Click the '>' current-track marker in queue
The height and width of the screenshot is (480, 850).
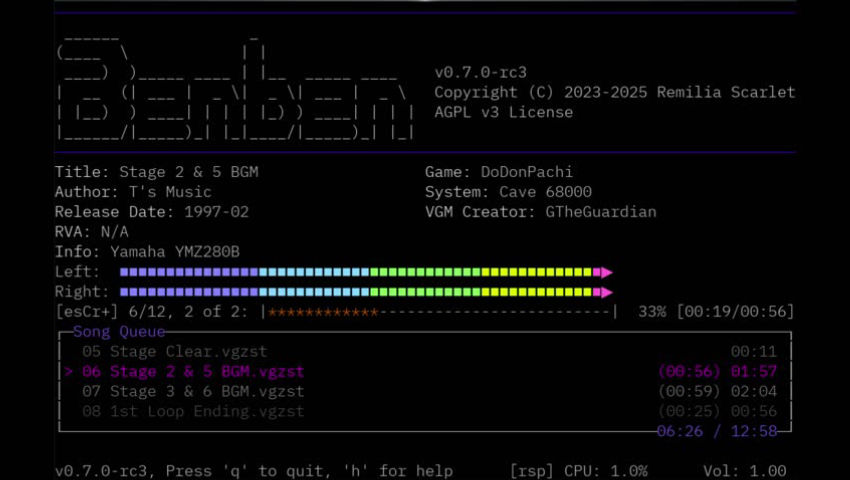68,372
